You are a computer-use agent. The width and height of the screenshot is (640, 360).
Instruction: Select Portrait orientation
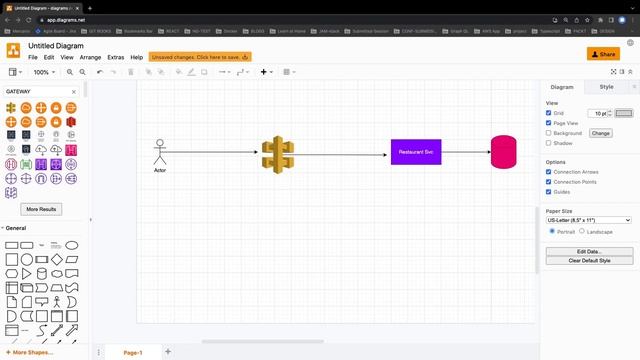(552, 231)
